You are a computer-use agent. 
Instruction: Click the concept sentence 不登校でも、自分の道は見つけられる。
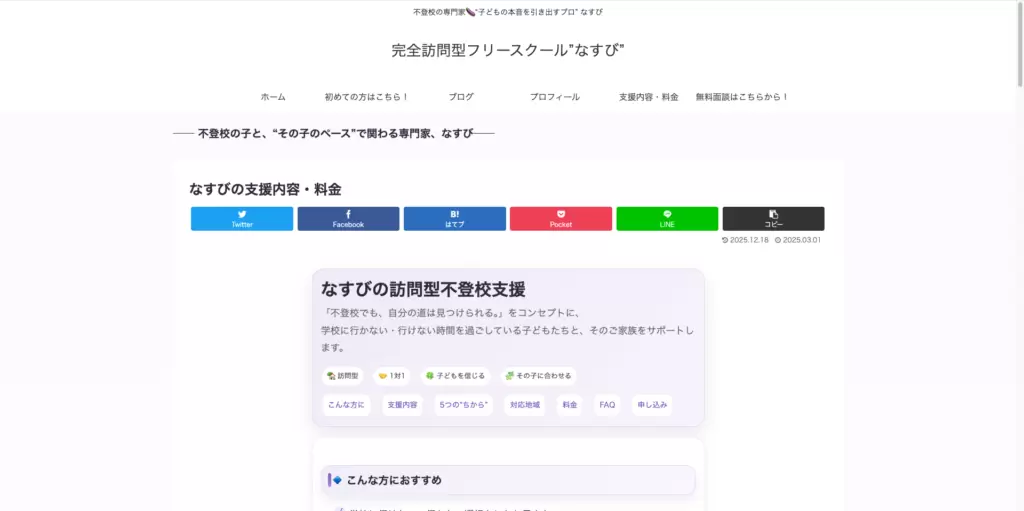pos(416,312)
